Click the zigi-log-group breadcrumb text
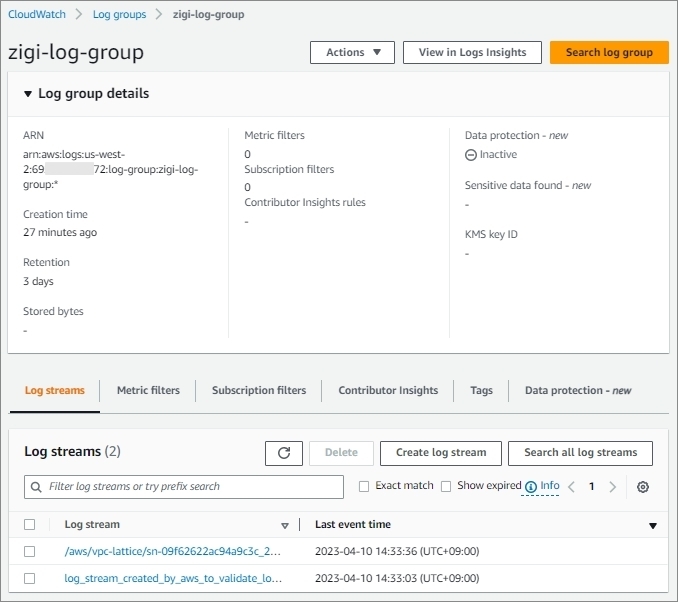This screenshot has width=678, height=602. coord(208,14)
